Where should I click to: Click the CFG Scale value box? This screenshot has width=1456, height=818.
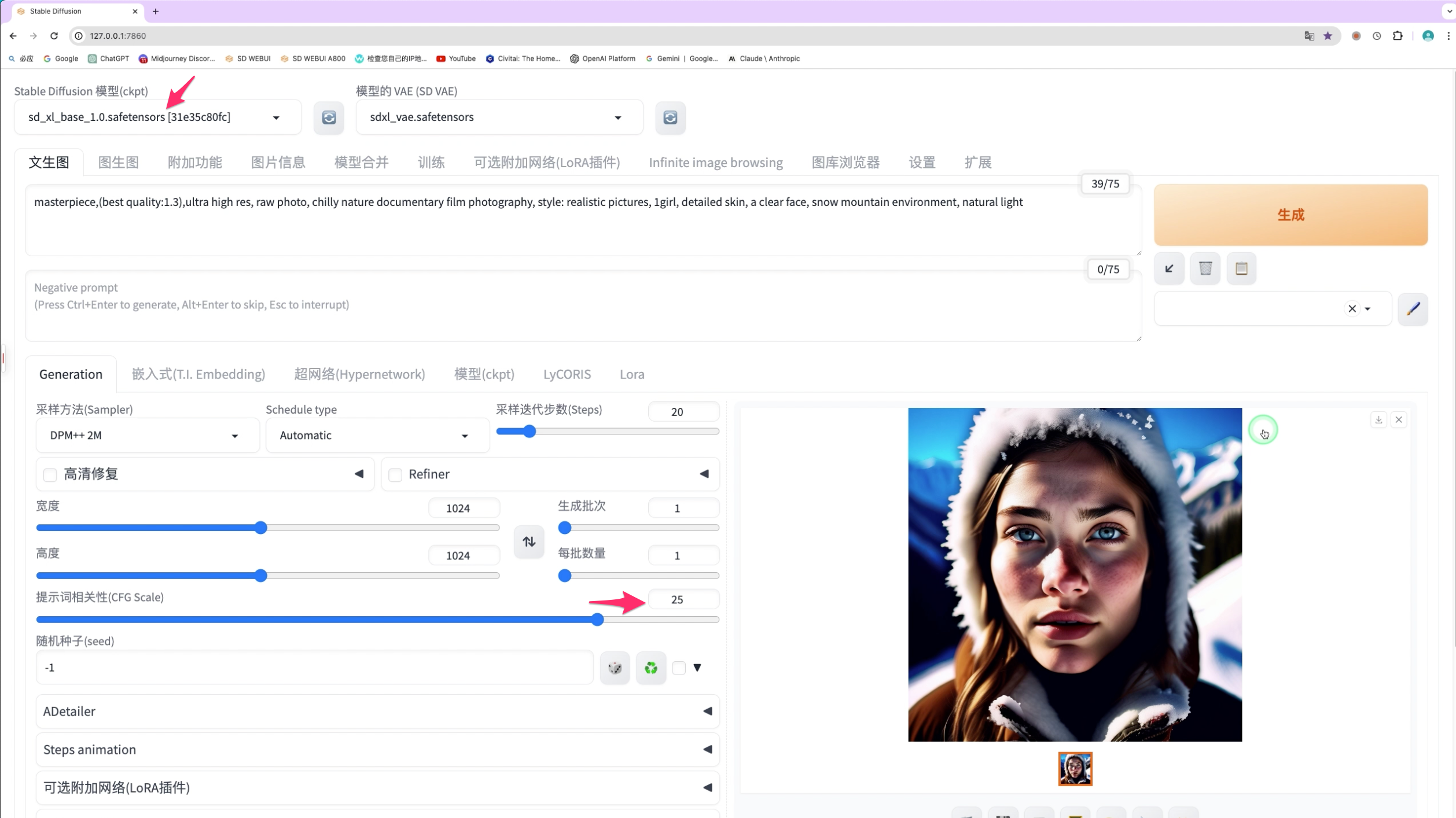683,600
